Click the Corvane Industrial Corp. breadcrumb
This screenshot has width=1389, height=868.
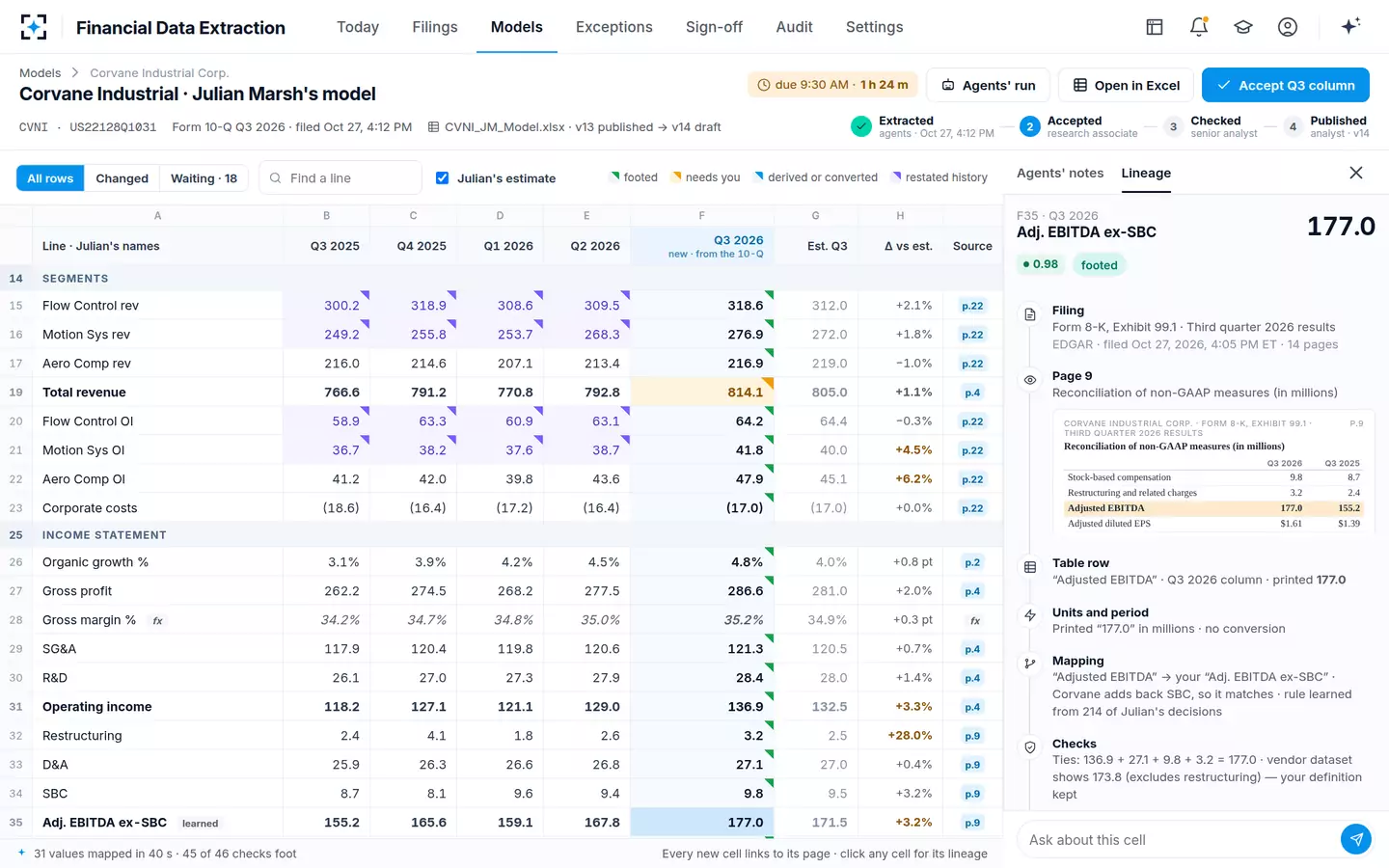click(159, 73)
